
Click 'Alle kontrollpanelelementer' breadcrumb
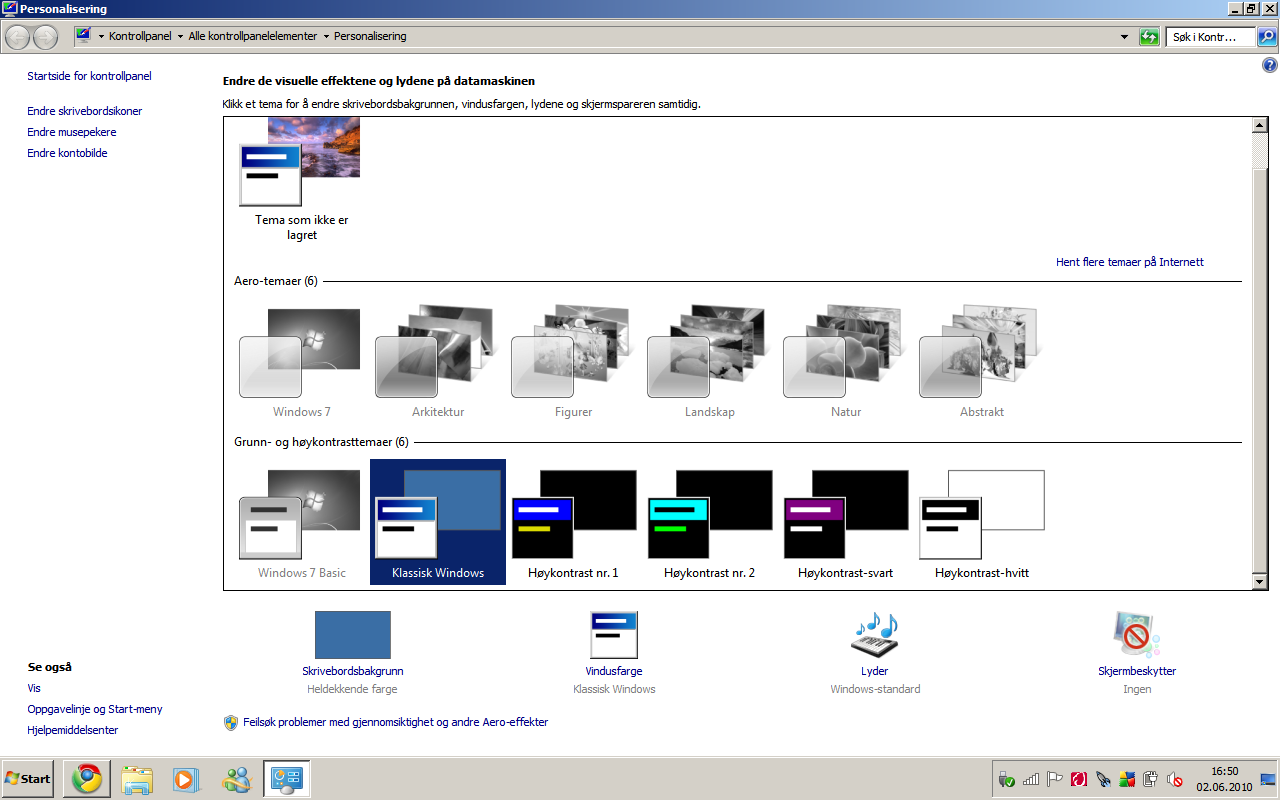click(x=252, y=36)
